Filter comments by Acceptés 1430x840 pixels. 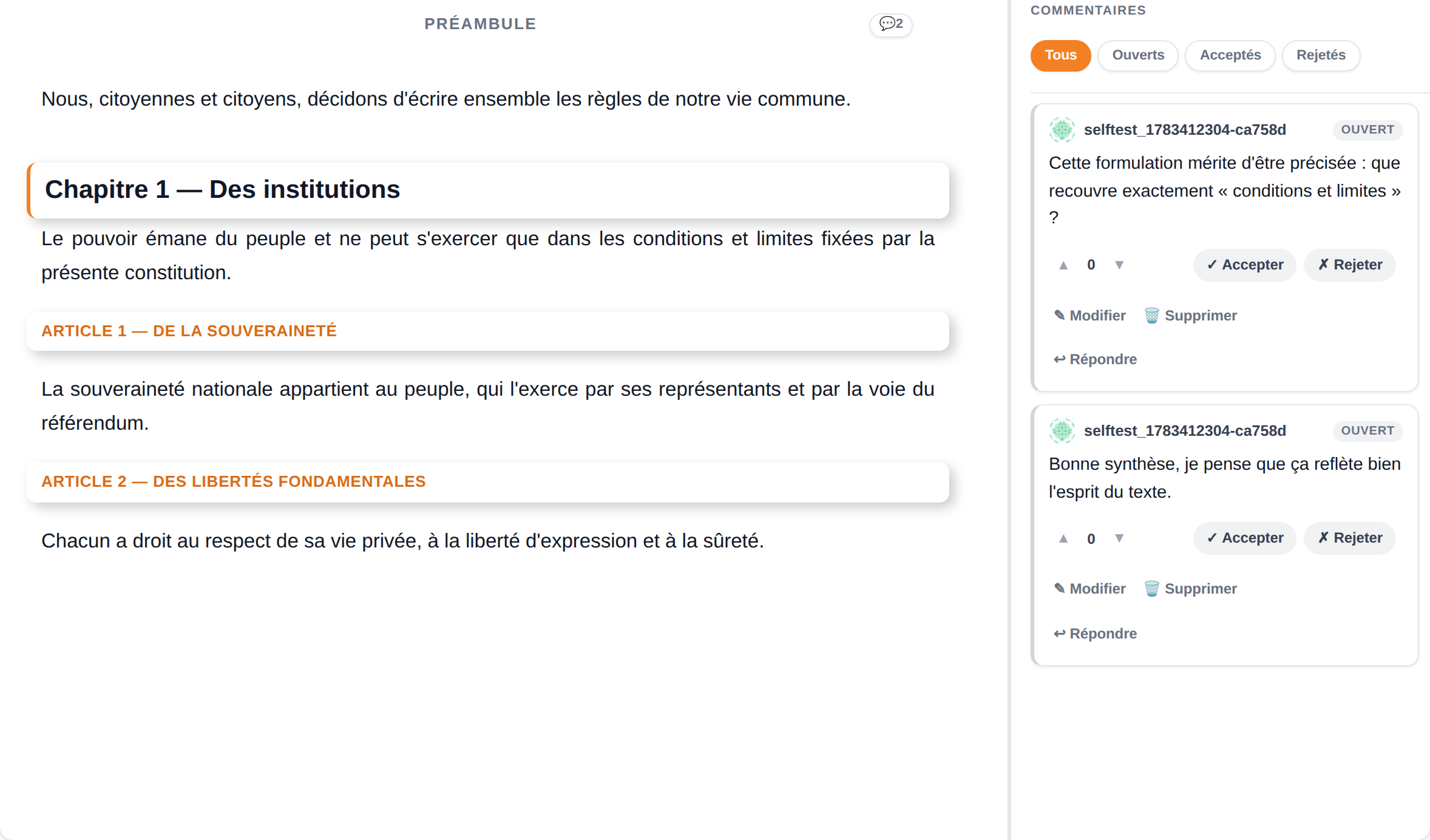(x=1230, y=55)
